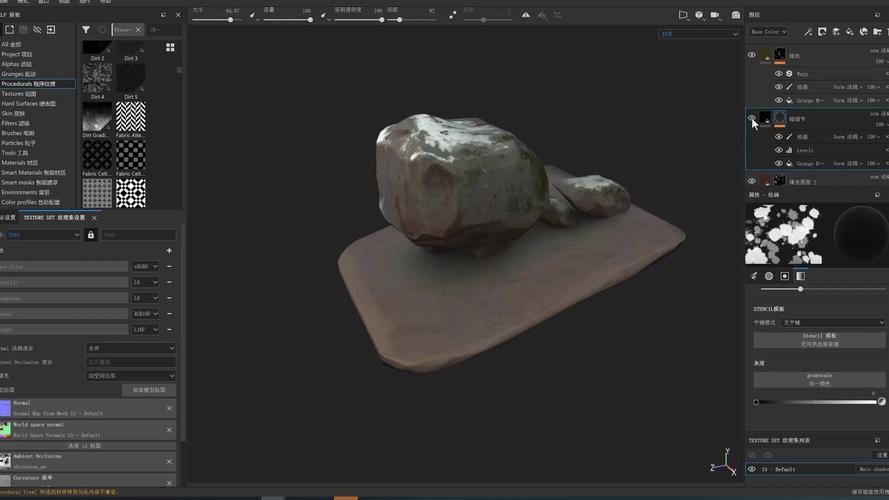Toggle visibility of the top color layer
889x500 pixels.
752,55
